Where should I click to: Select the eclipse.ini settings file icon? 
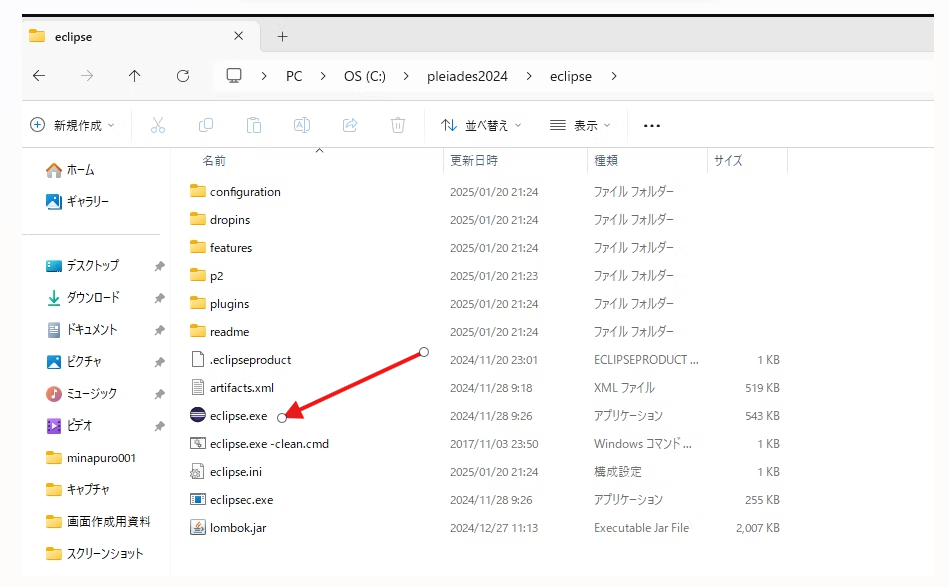pyautogui.click(x=197, y=471)
